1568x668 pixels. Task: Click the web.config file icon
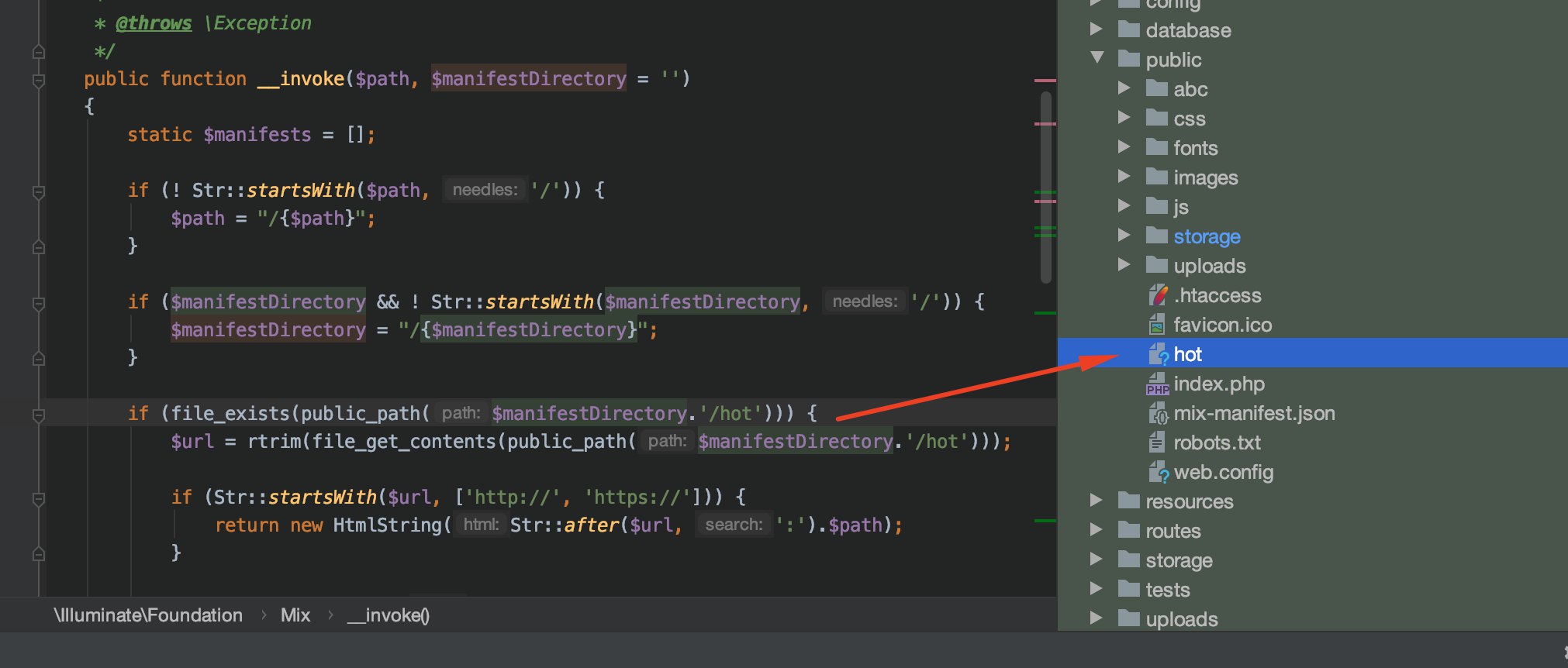click(x=1158, y=472)
